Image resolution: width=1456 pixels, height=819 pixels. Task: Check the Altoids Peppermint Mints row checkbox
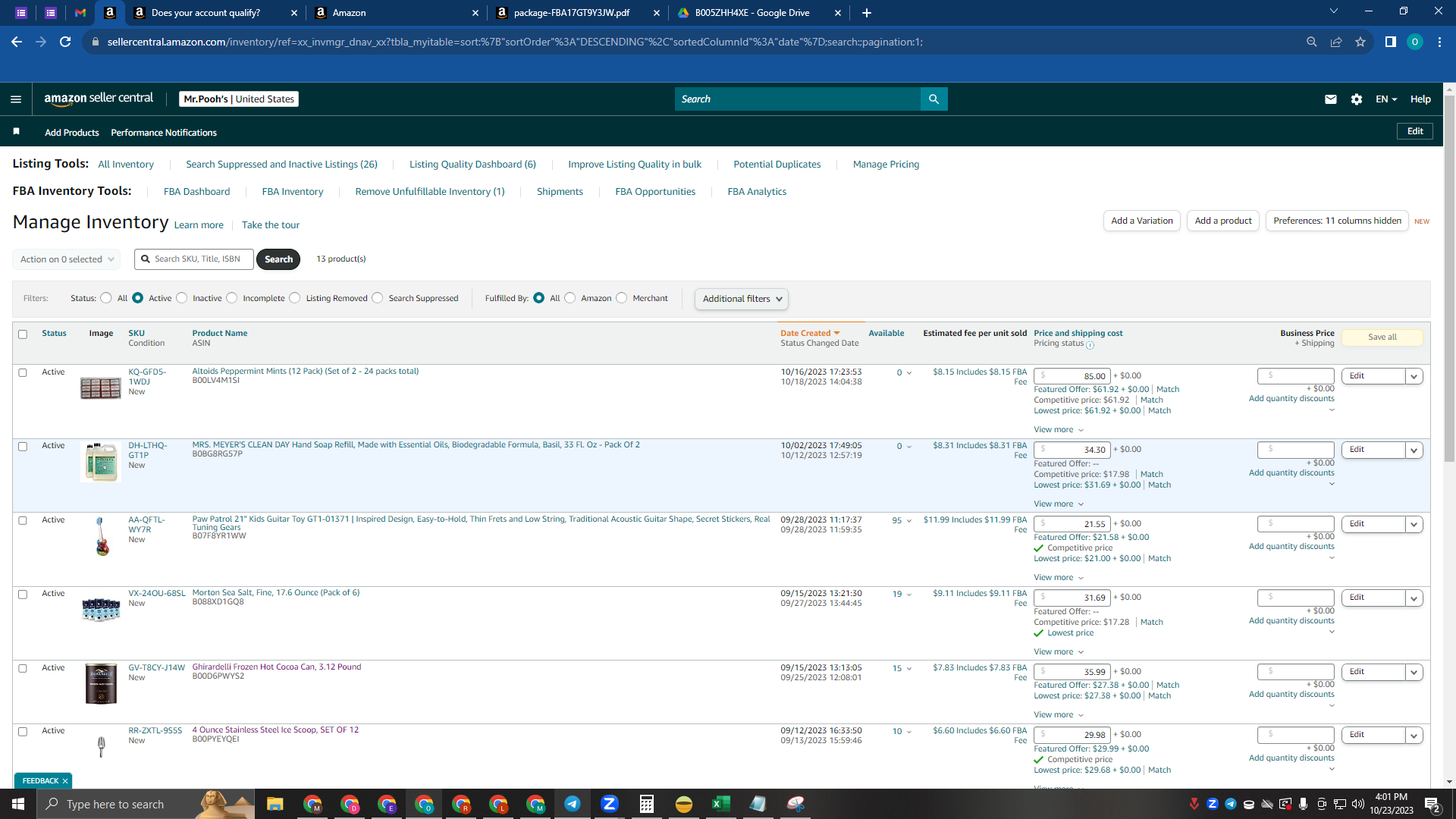[x=23, y=373]
